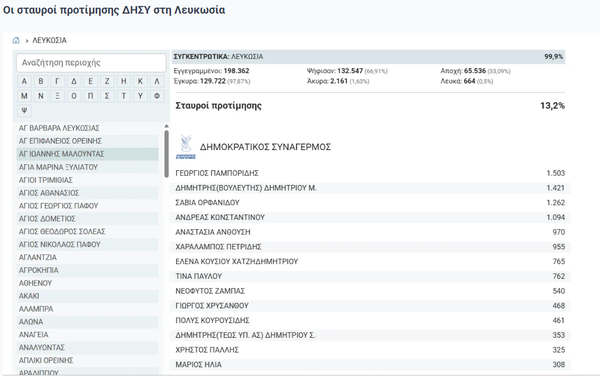600x376 pixels.
Task: Filter areas by letter Λ
Action: 157,81
